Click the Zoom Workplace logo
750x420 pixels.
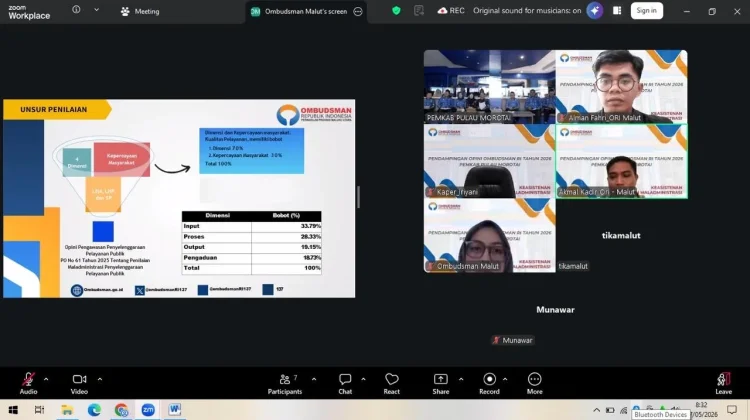click(29, 12)
